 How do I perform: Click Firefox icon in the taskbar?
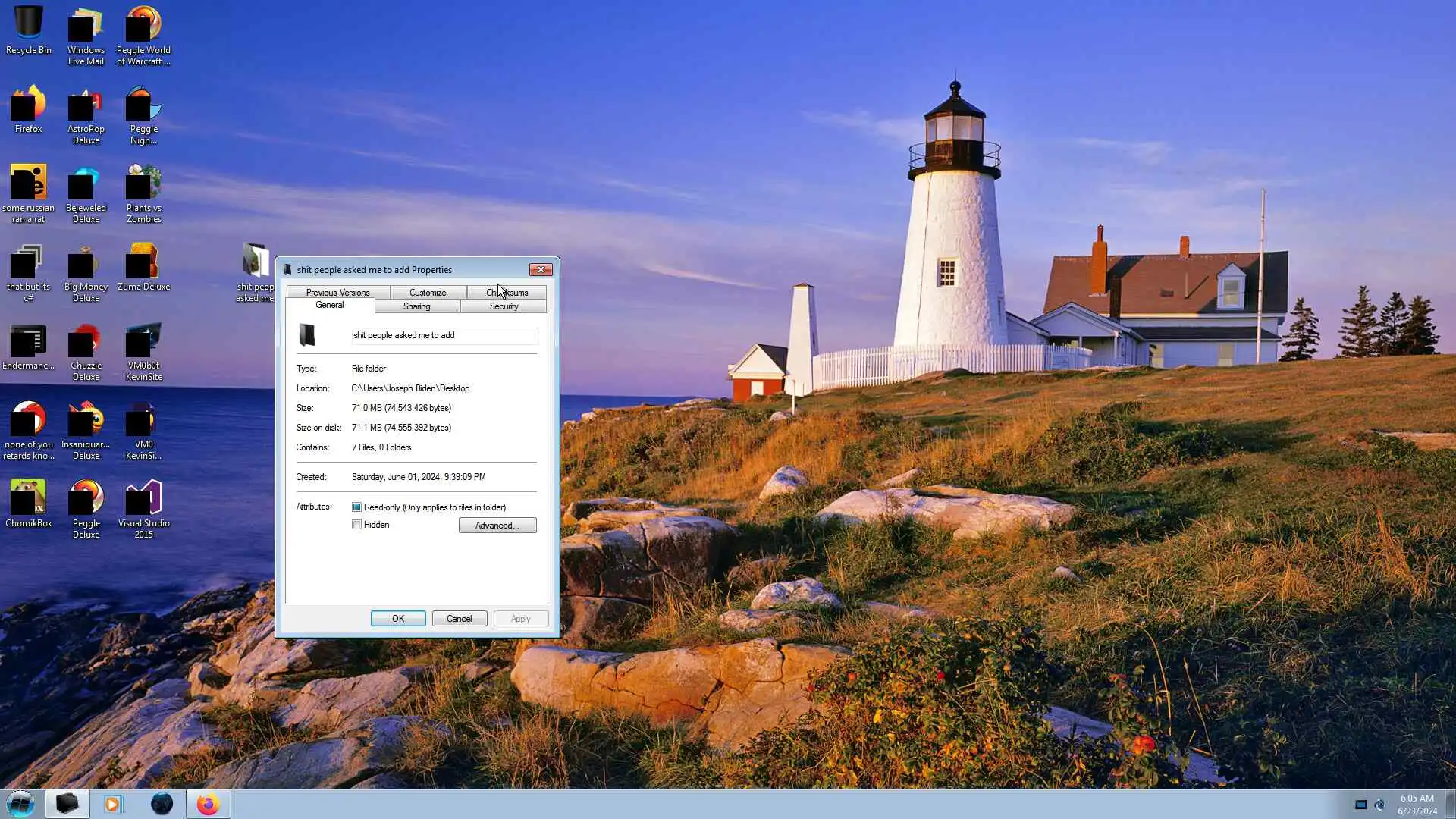tap(208, 804)
